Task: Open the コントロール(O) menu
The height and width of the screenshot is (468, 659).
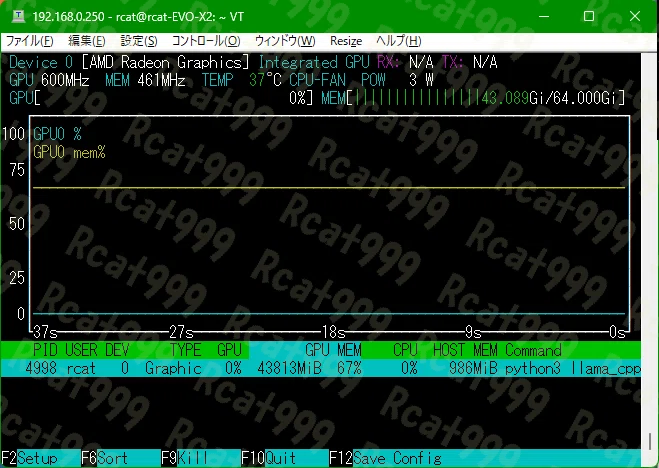Action: (x=206, y=41)
